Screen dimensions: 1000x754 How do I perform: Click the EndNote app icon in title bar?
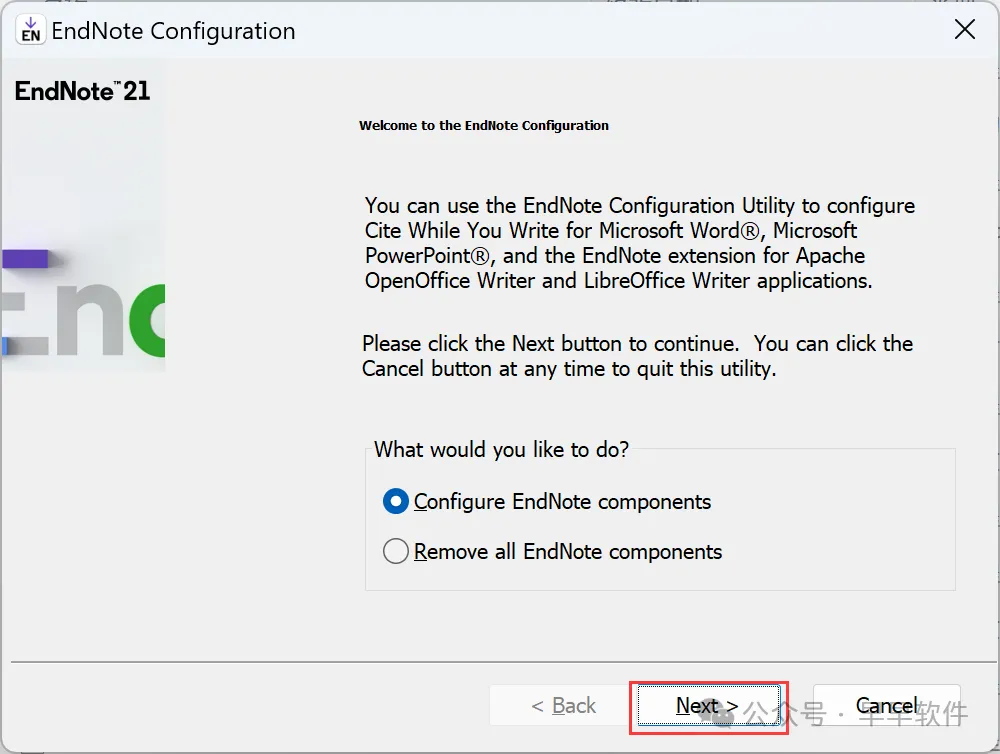pos(31,30)
